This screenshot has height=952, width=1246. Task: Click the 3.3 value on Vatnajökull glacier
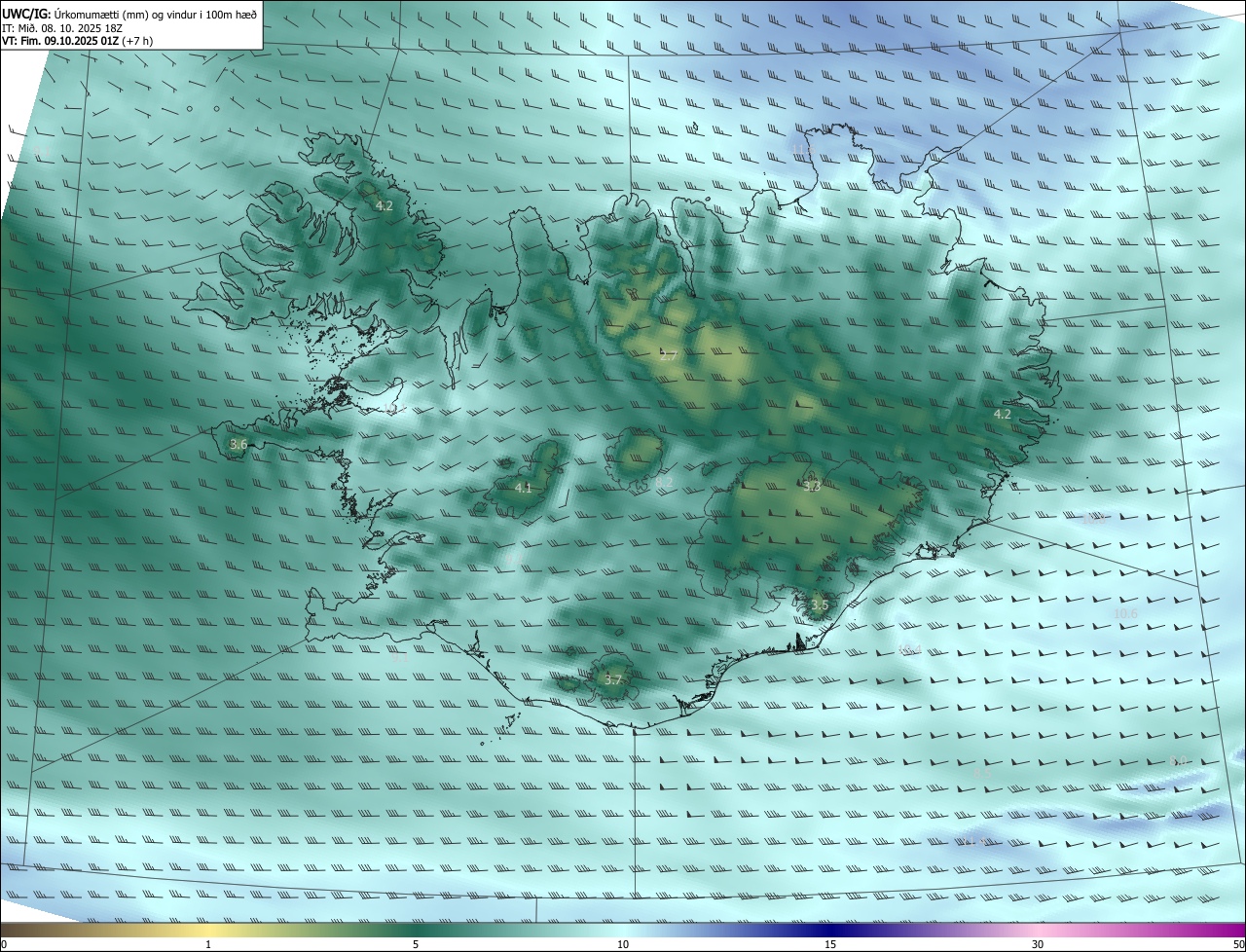[812, 486]
